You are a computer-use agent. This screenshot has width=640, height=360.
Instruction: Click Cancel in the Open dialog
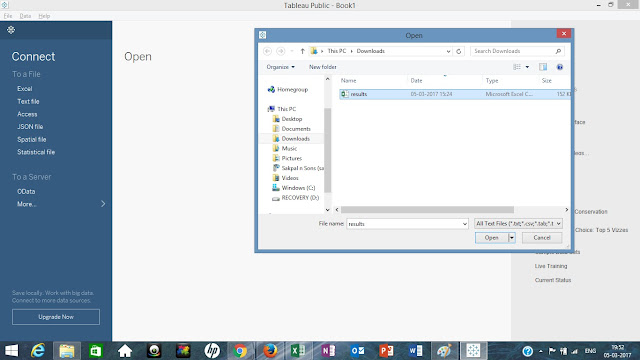pos(542,238)
